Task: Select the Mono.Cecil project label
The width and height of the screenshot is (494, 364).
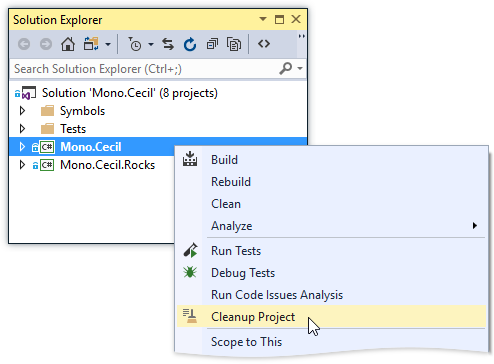Action: pos(91,147)
